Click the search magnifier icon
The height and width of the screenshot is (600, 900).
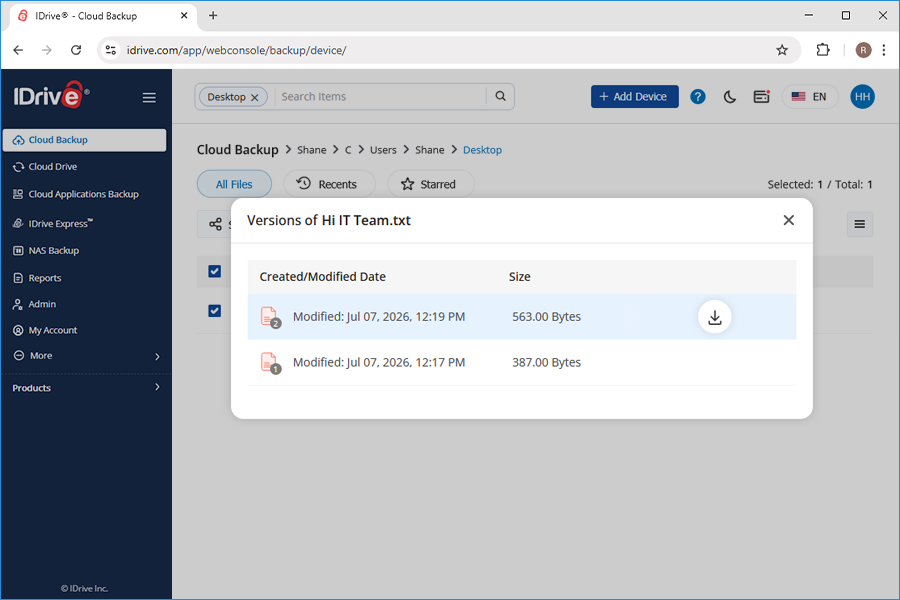501,96
